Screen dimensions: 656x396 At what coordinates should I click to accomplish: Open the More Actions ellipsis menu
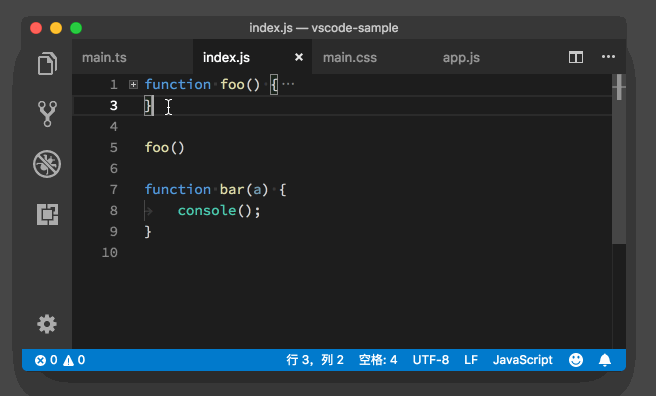[608, 57]
